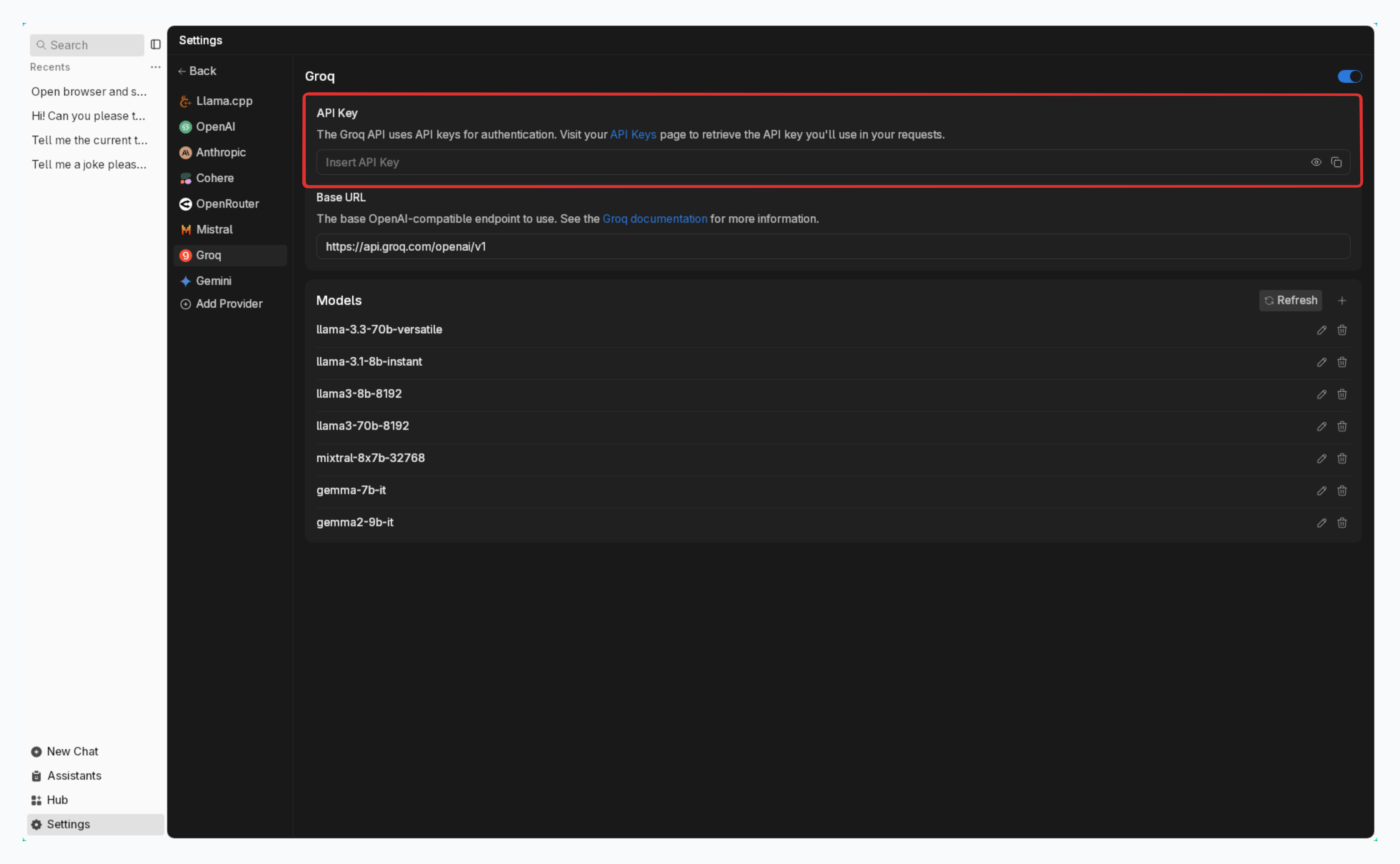The image size is (1400, 864).
Task: Delete the gemma2-9b-it model
Action: (1342, 523)
